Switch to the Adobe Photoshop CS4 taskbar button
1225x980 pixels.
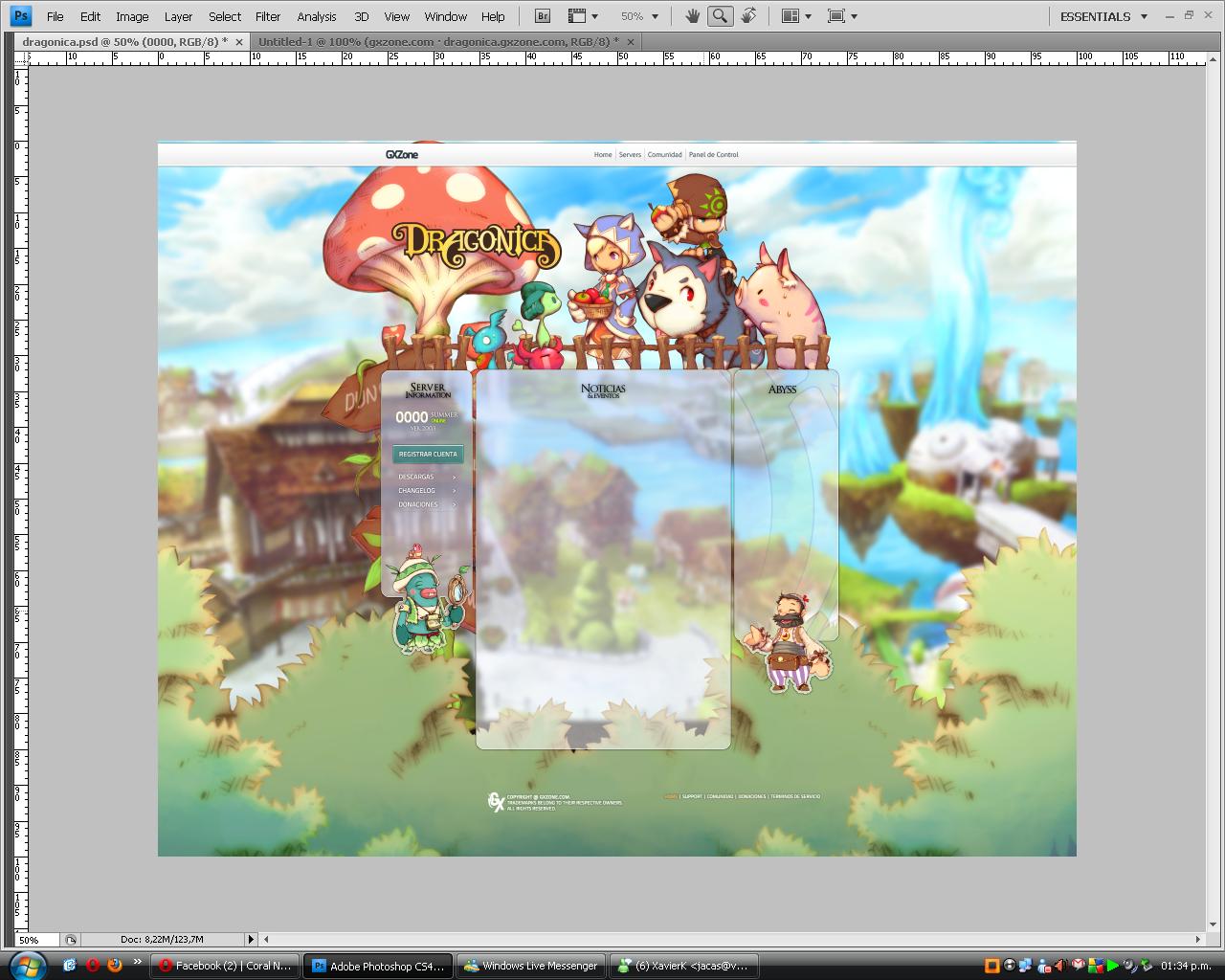379,966
